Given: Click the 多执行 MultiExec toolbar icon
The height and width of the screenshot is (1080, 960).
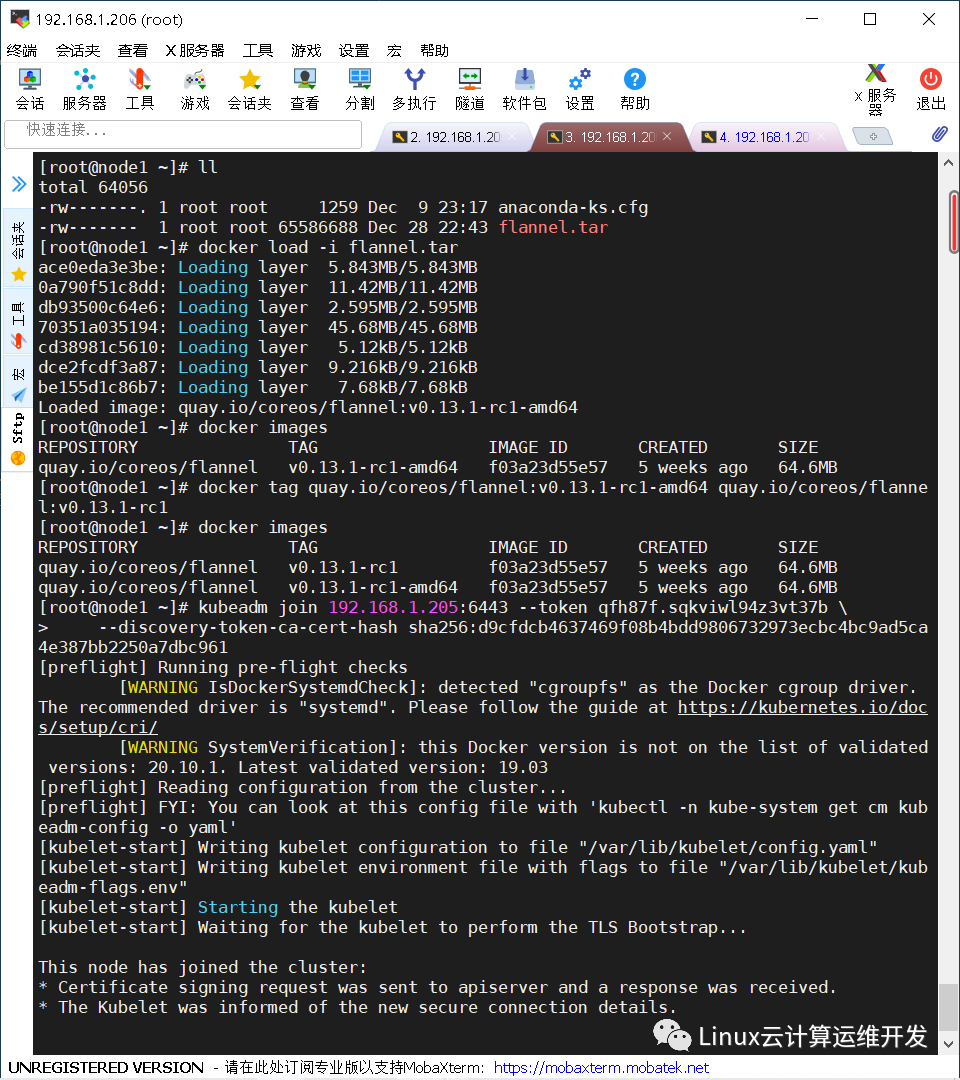Looking at the screenshot, I should coord(414,90).
